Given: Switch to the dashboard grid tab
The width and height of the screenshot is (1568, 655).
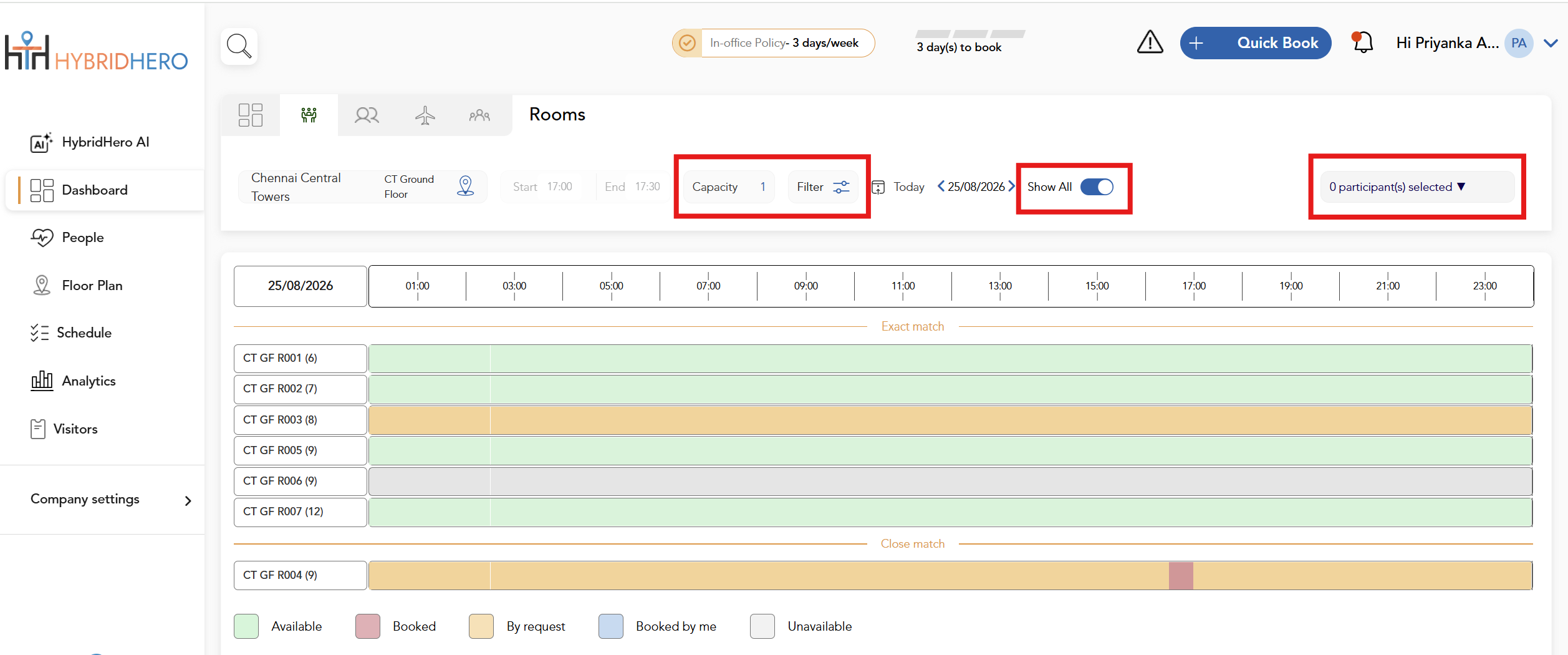Looking at the screenshot, I should (251, 115).
